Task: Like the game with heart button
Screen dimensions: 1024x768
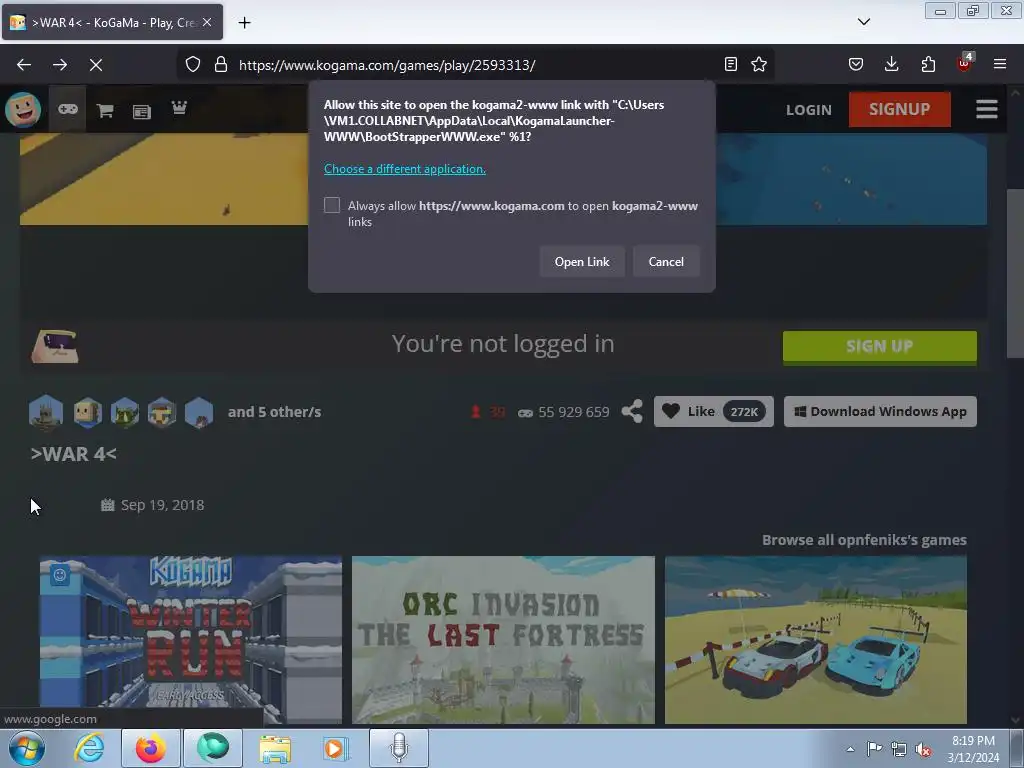Action: point(714,411)
